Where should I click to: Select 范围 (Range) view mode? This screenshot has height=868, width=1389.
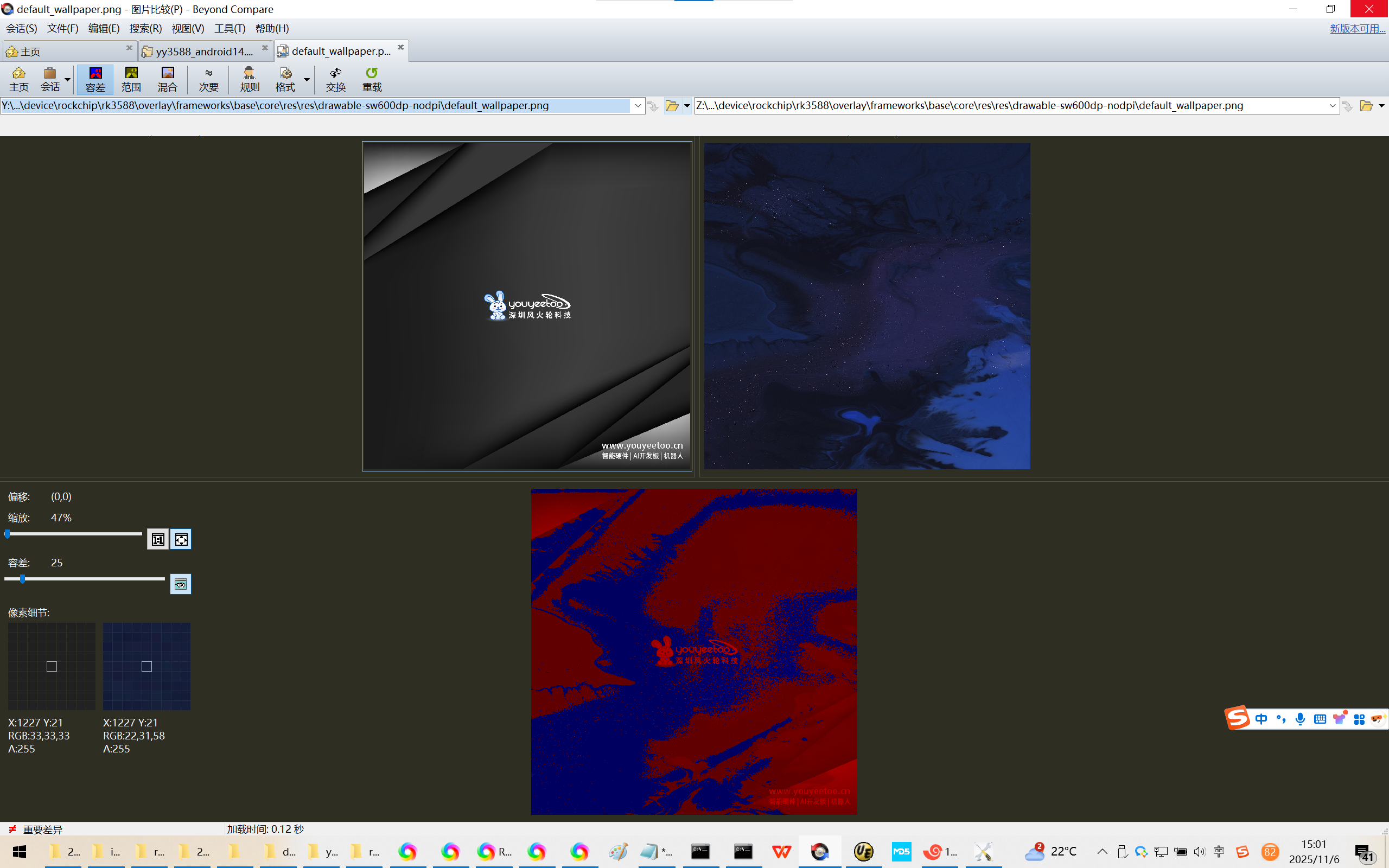(x=131, y=79)
